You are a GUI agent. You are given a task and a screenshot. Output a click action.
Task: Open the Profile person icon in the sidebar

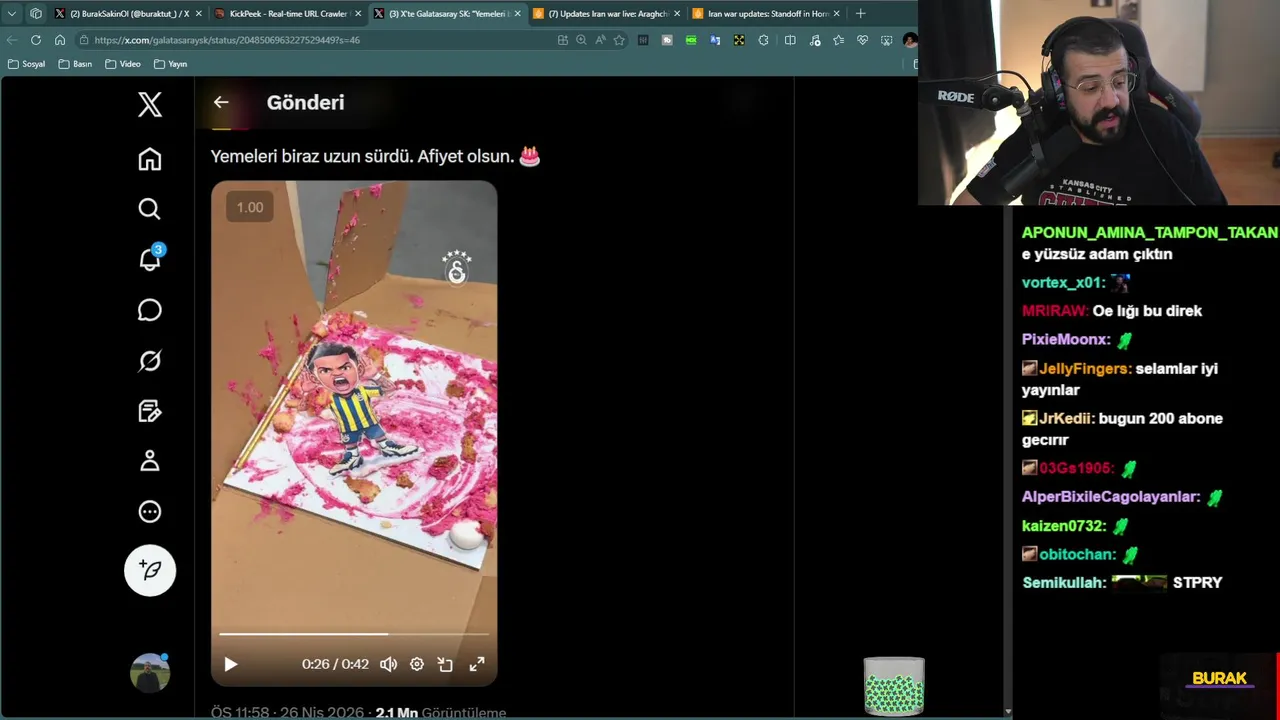(150, 461)
